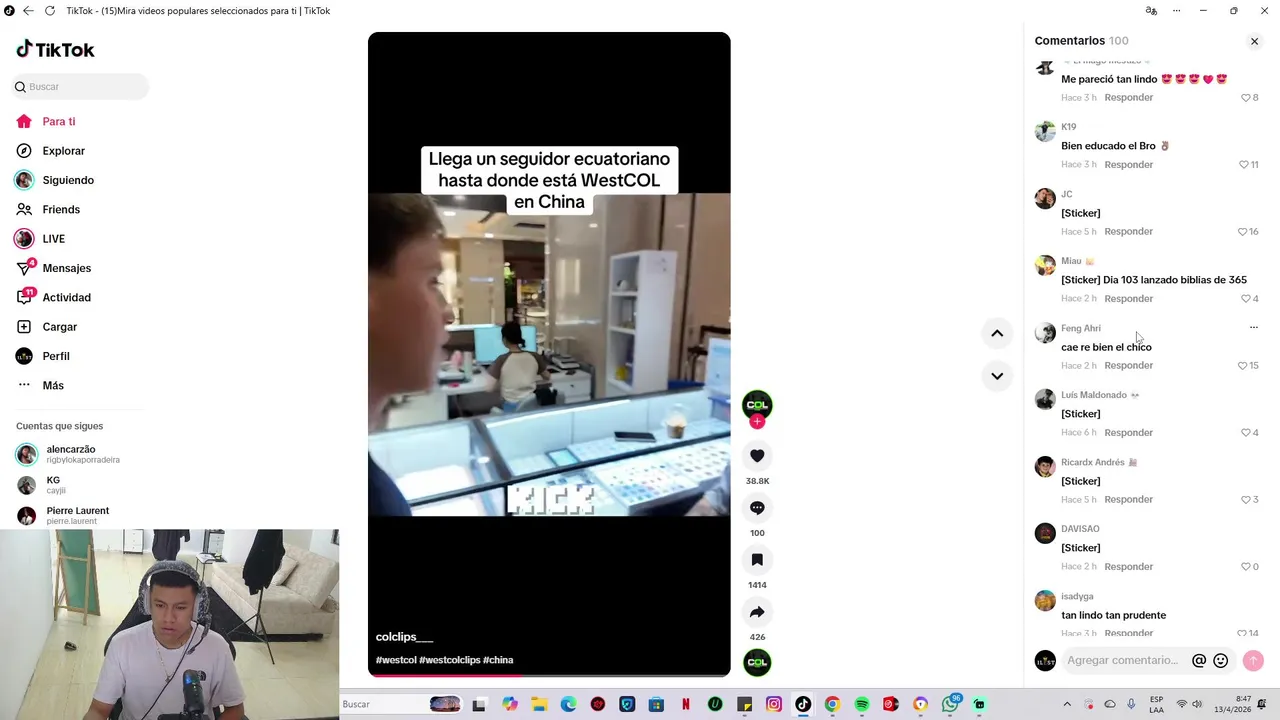Open the translate icon in title bar
This screenshot has width=1280, height=720.
pos(1151,11)
